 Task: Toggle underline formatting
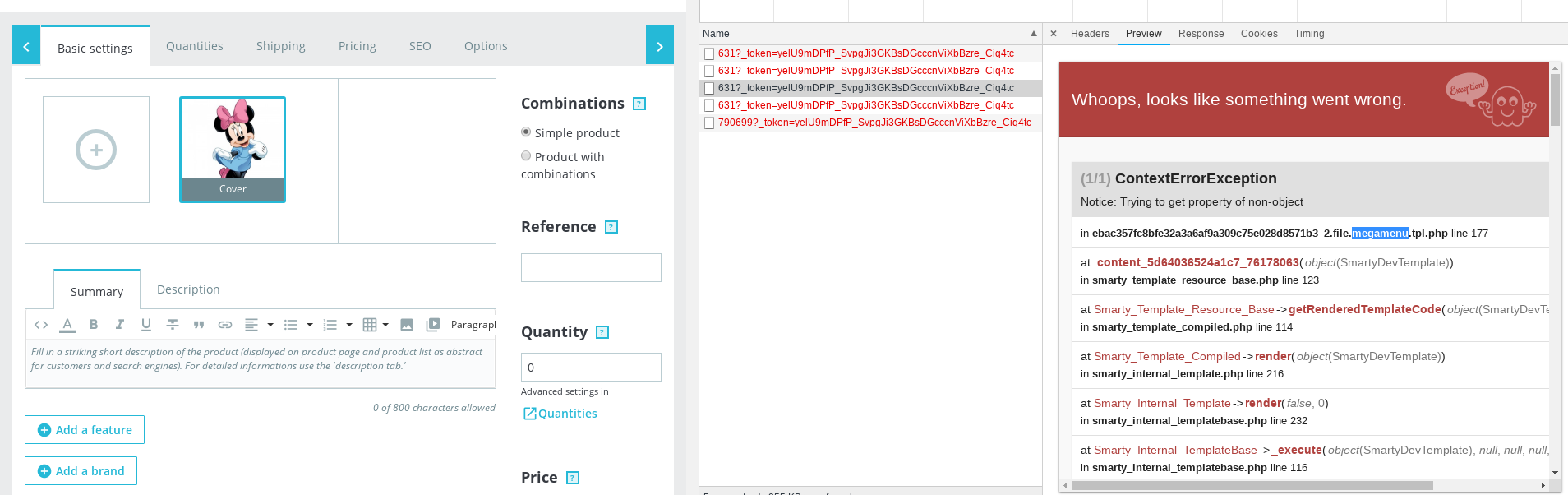146,325
